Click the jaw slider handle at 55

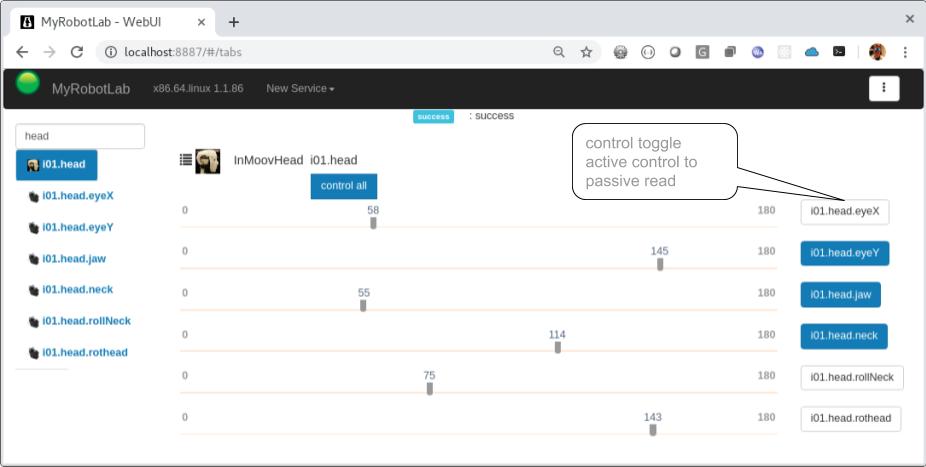click(x=363, y=306)
